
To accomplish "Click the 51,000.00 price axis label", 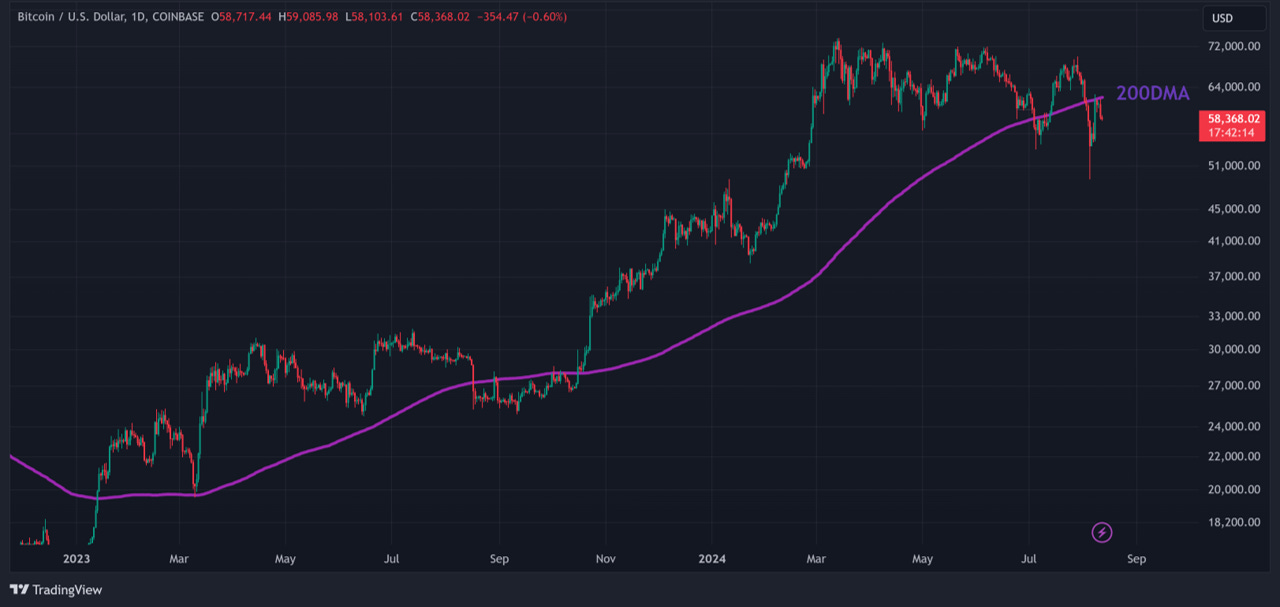I will pos(1234,166).
